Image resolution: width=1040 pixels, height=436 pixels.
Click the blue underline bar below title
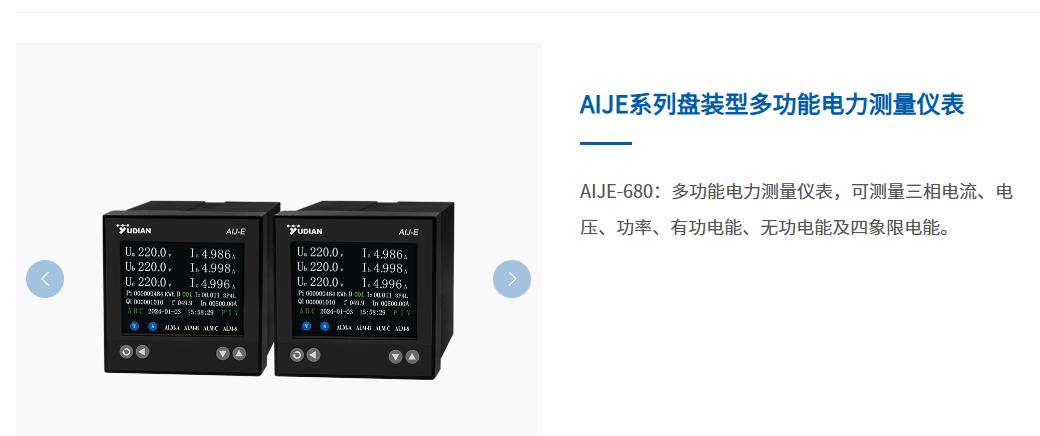[x=606, y=143]
